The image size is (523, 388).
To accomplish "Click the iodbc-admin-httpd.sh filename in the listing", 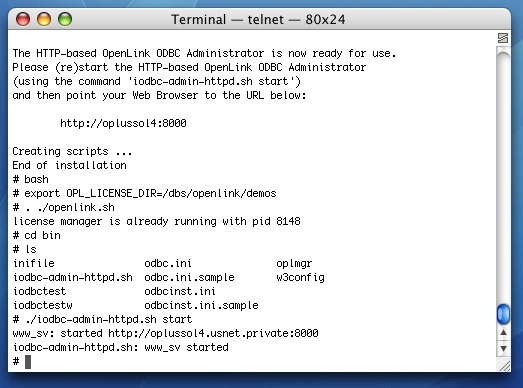I will click(x=73, y=278).
